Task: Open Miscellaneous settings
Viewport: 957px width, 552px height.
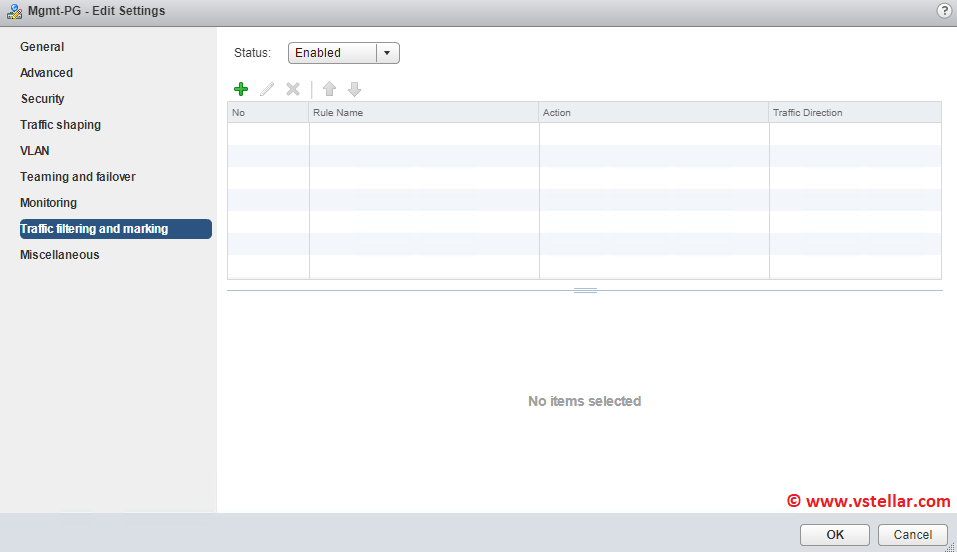Action: (60, 255)
